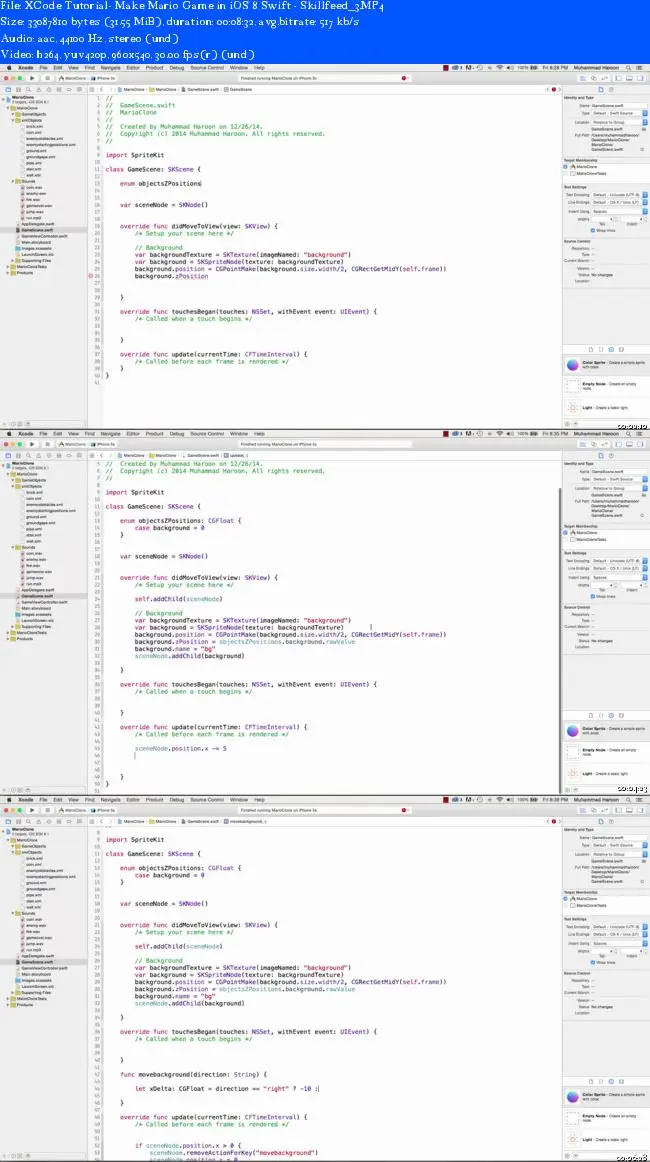Select Empty Node in 8:35 PM object library
Image resolution: width=650 pixels, height=1162 pixels.
605,752
